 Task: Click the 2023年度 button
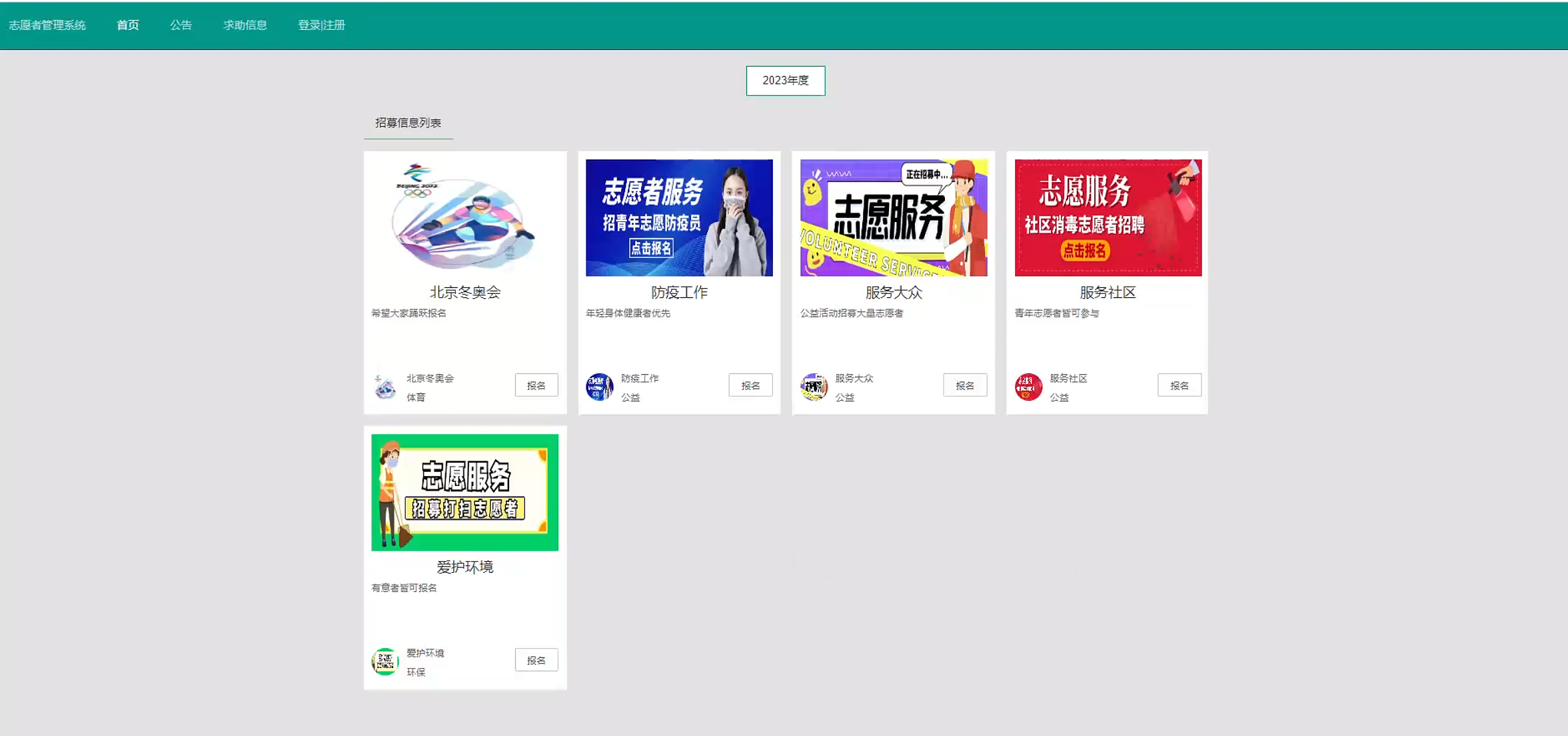785,81
